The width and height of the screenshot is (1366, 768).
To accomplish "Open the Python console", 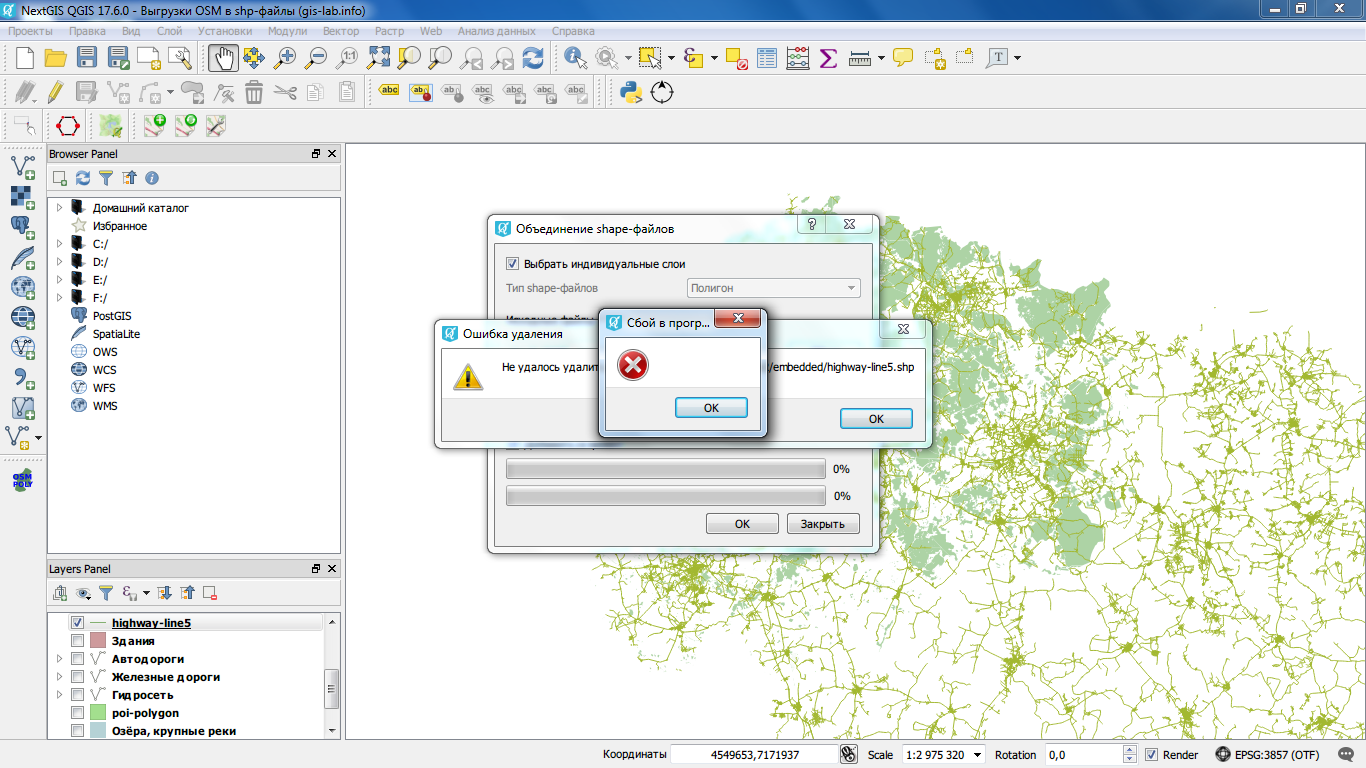I will [630, 93].
